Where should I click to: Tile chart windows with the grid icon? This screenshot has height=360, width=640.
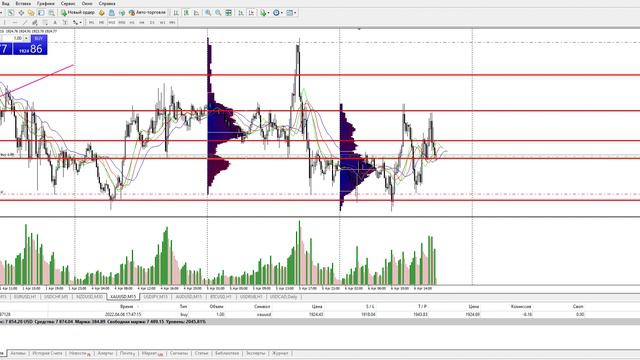[x=229, y=13]
